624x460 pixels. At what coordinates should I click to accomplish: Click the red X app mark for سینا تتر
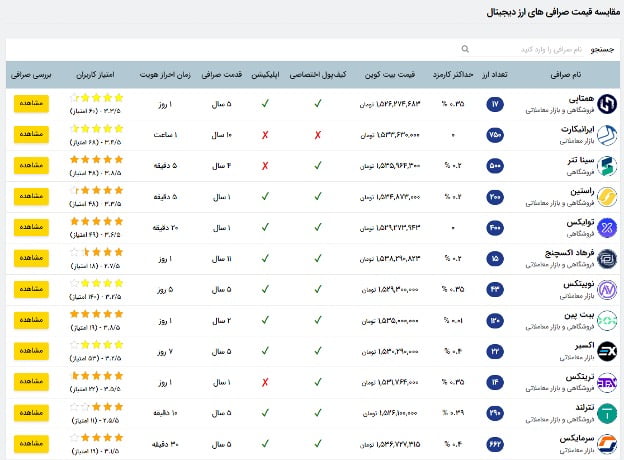point(265,166)
